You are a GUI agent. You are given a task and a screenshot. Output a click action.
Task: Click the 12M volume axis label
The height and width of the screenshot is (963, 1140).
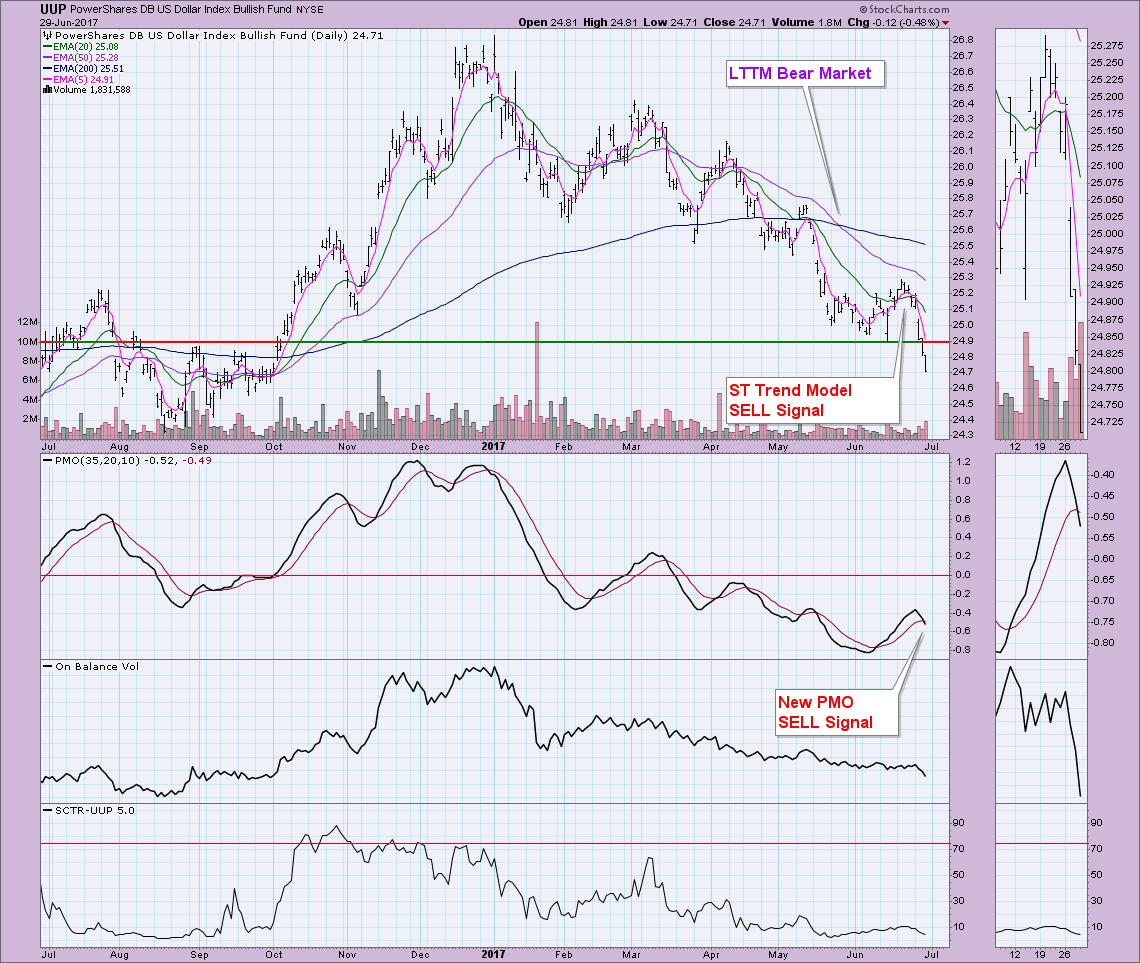pyautogui.click(x=28, y=321)
